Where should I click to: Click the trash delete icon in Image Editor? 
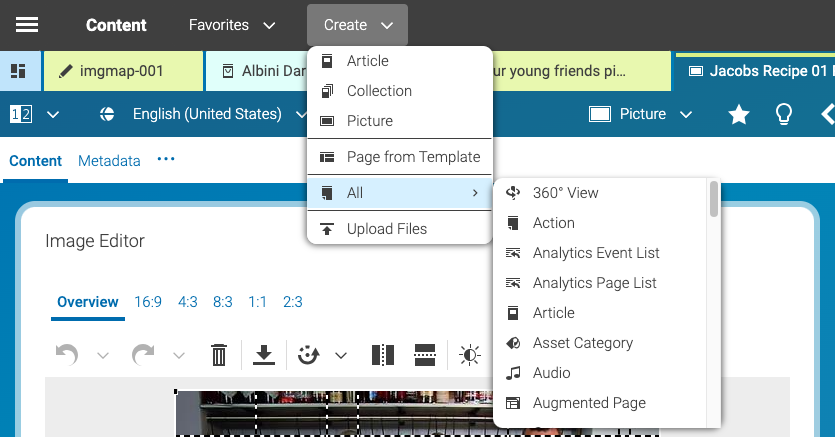click(x=219, y=355)
